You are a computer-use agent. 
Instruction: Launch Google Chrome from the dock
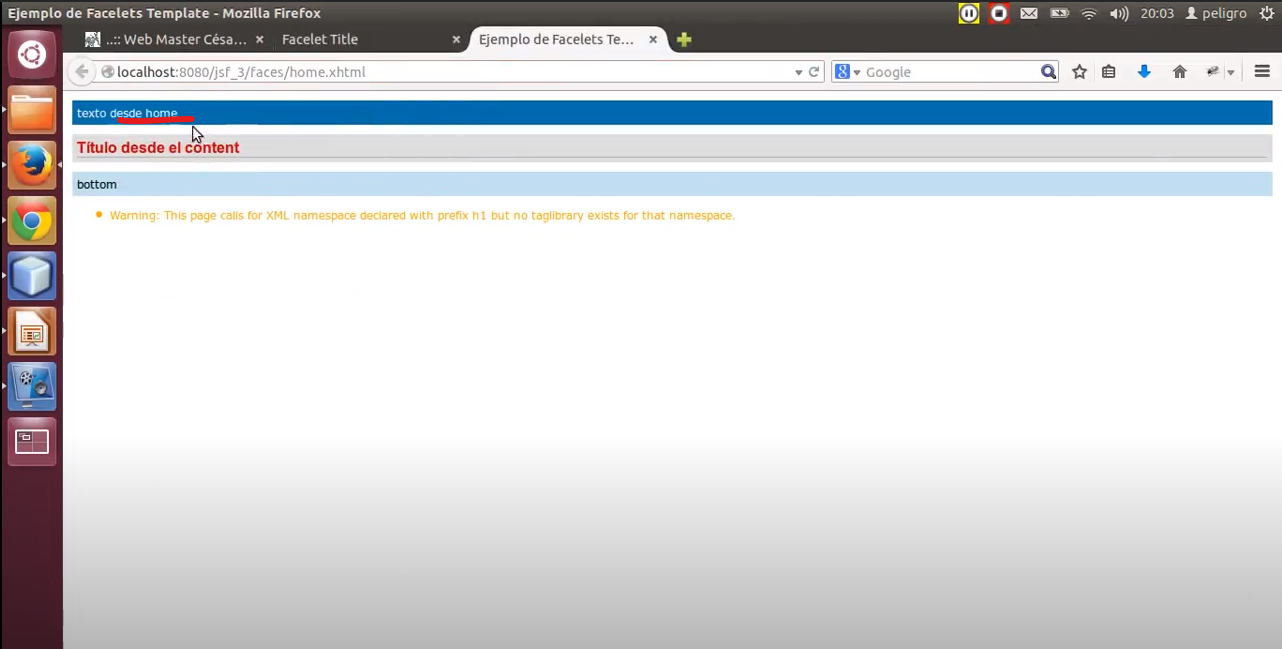(x=32, y=221)
